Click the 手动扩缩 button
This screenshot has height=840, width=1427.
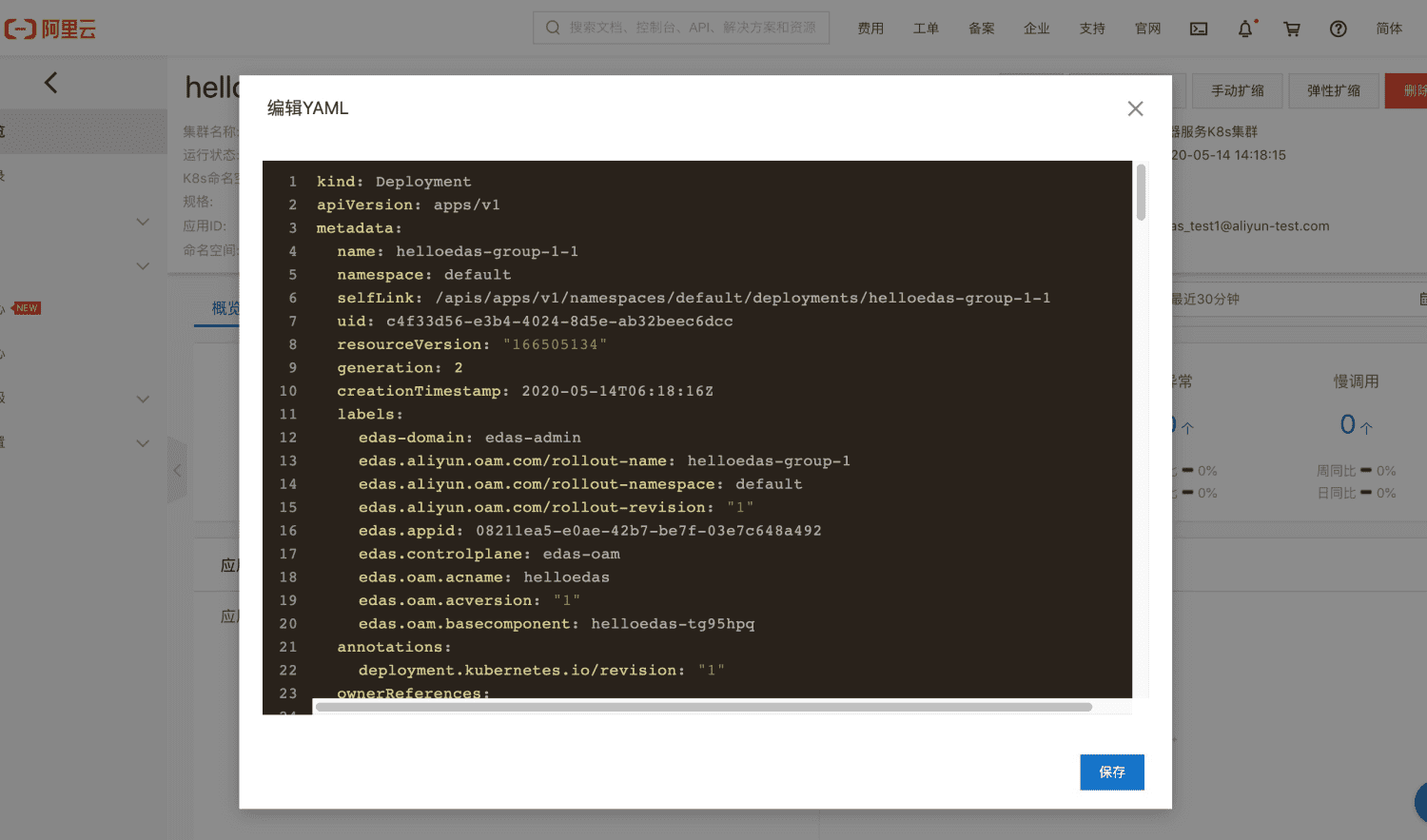(1238, 90)
